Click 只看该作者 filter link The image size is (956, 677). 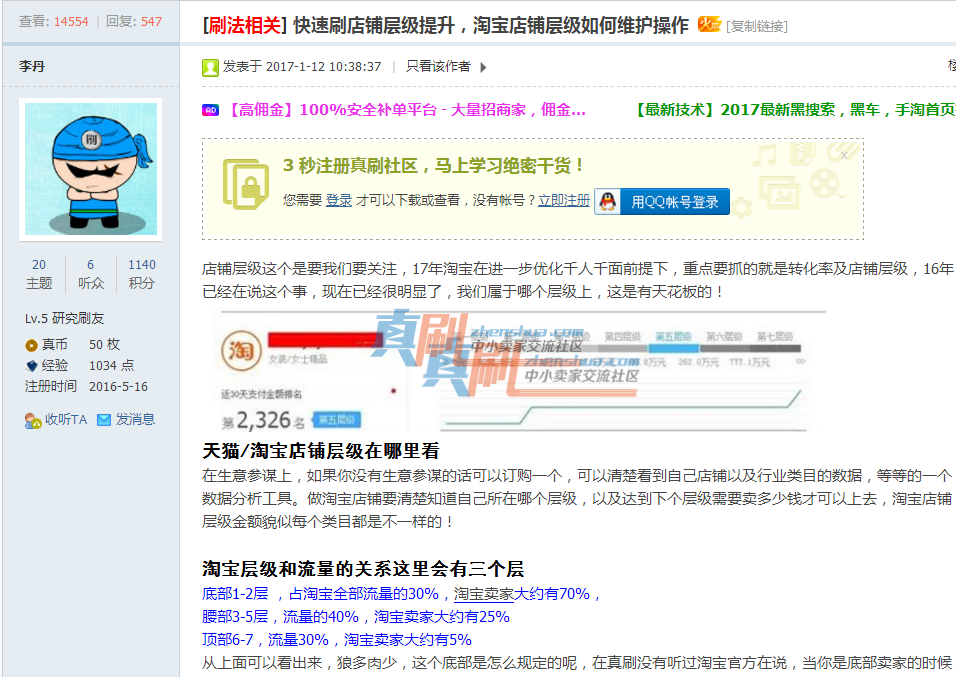[438, 66]
